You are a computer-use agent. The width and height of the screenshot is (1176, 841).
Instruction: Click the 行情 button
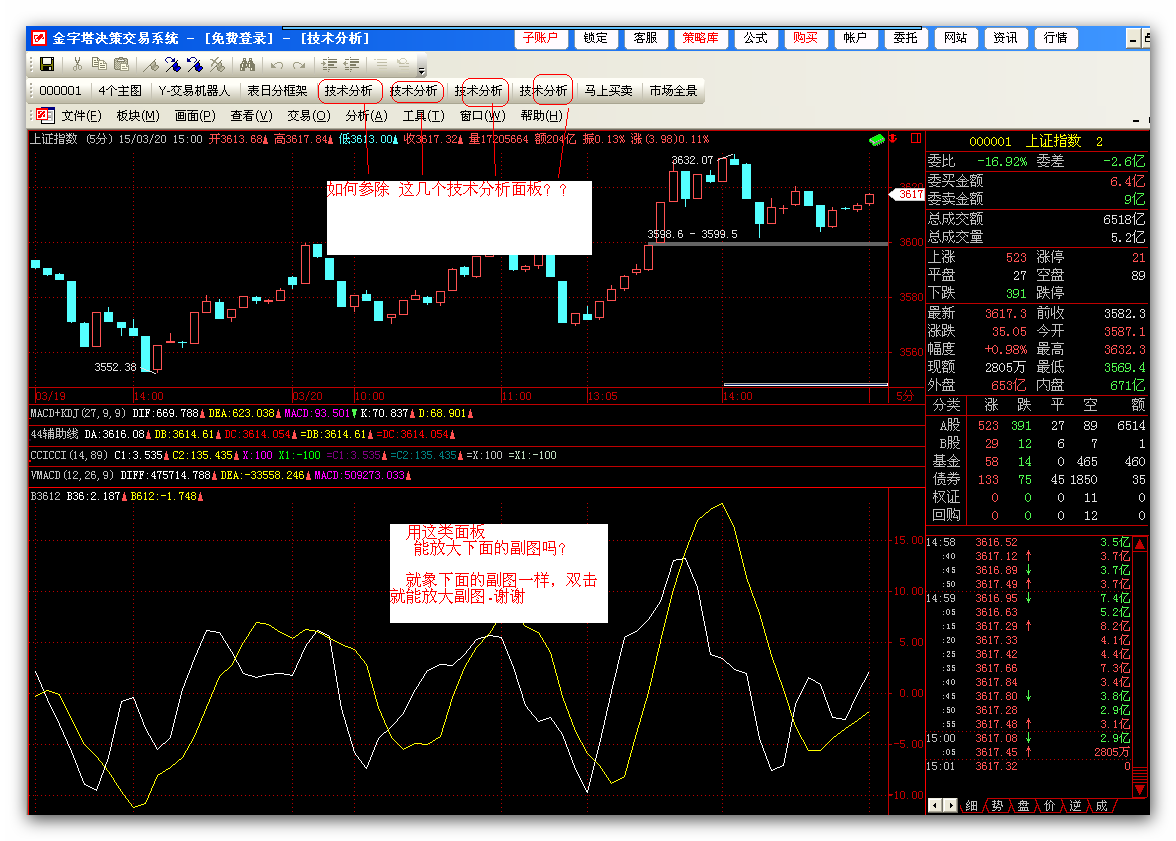click(1056, 38)
